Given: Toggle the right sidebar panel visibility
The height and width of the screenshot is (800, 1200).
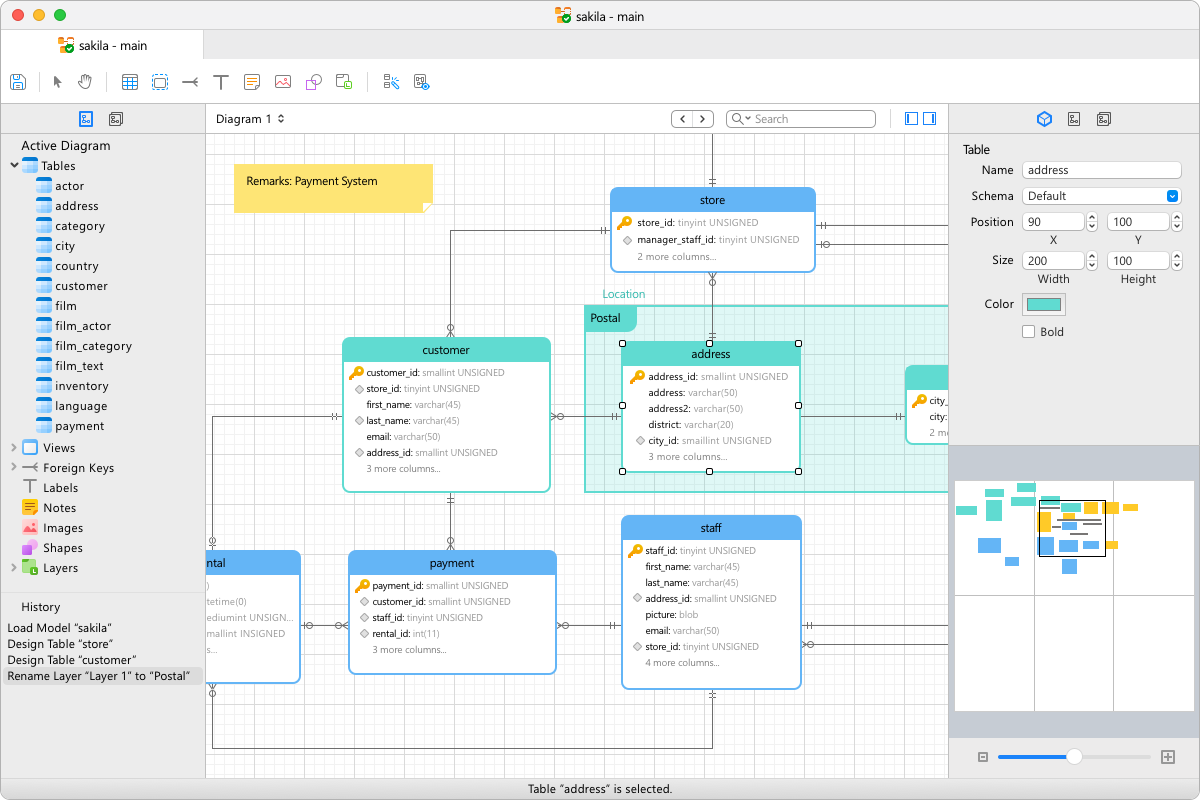Looking at the screenshot, I should point(930,118).
